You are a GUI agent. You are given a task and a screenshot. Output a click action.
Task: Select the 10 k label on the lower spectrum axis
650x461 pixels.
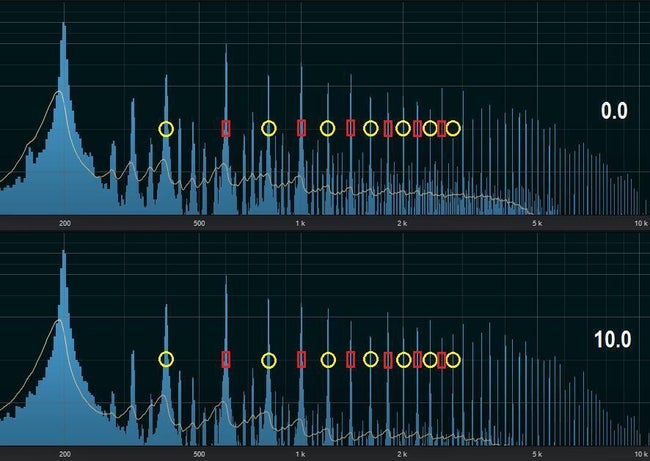click(640, 454)
